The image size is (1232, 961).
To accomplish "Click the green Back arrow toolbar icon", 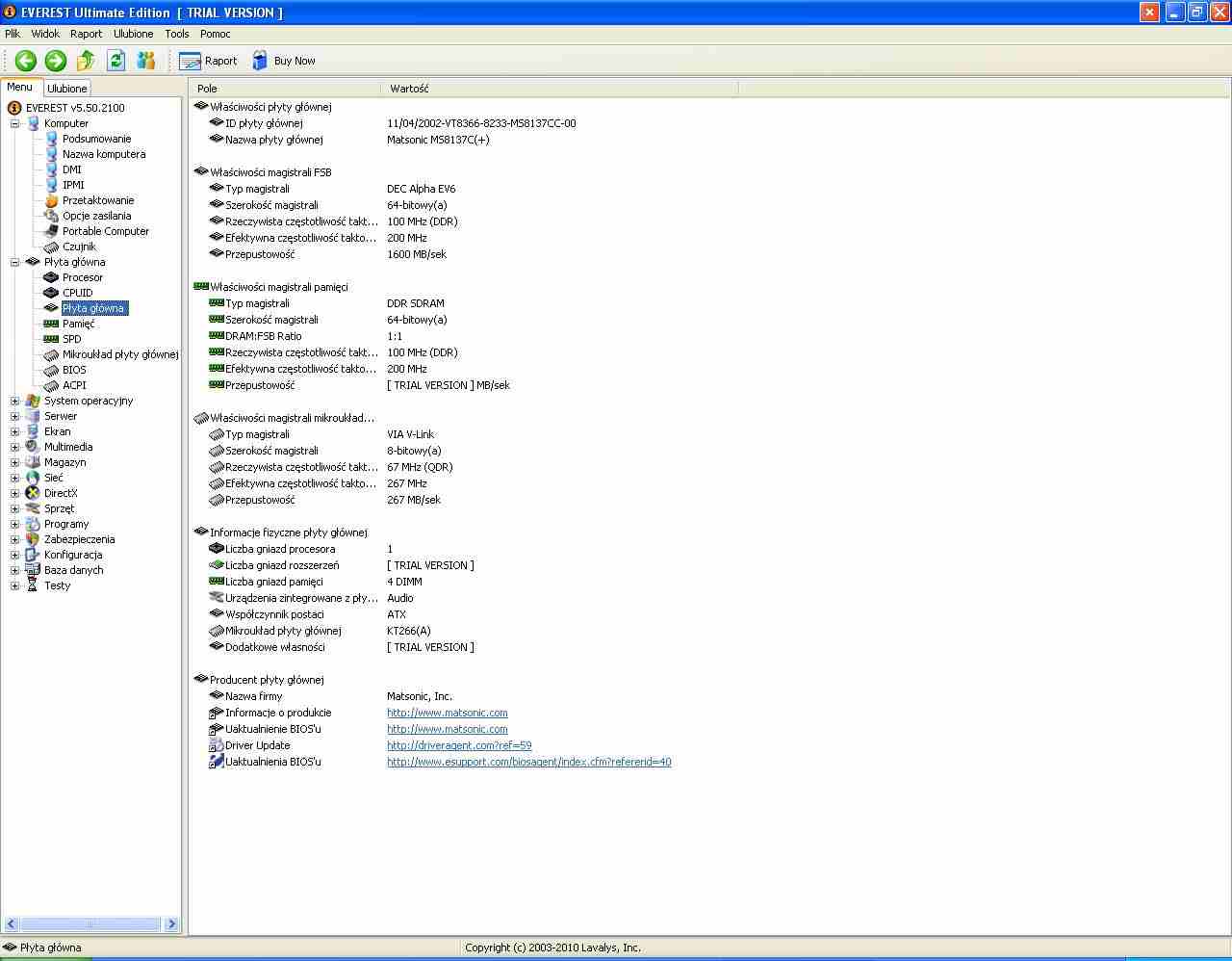I will [26, 61].
